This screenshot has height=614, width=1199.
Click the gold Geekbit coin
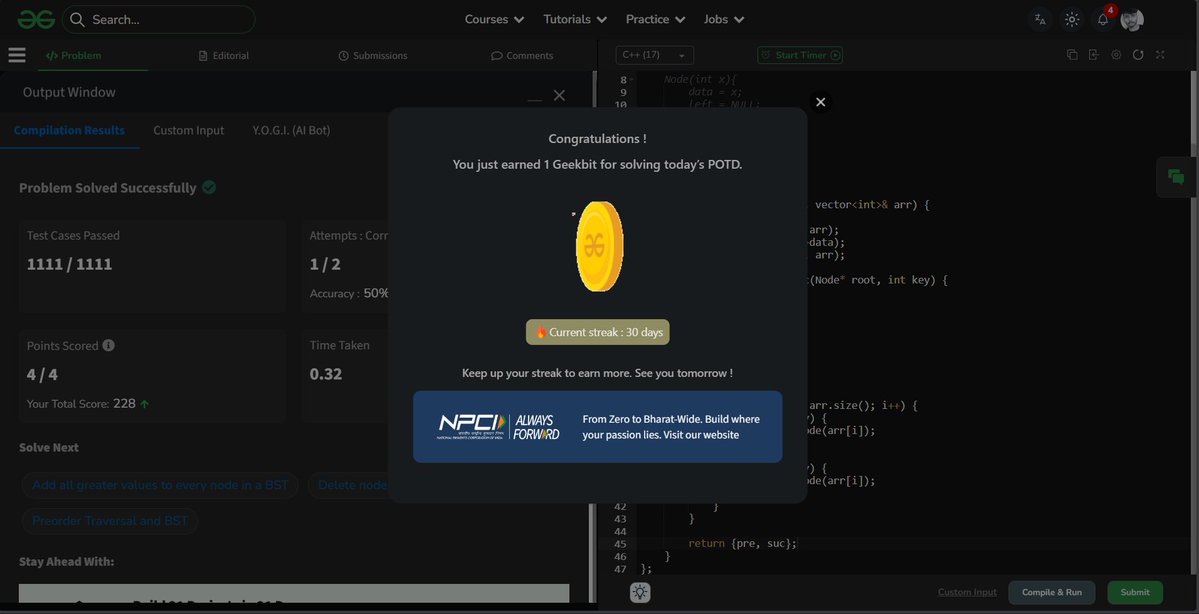click(x=599, y=246)
